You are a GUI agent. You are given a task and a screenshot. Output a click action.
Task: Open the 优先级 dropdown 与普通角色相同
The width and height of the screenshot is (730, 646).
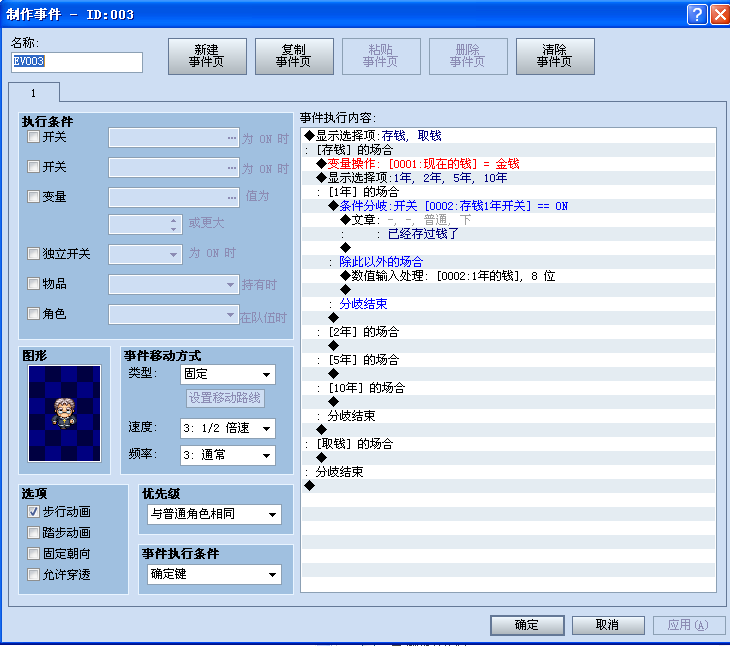click(x=214, y=514)
